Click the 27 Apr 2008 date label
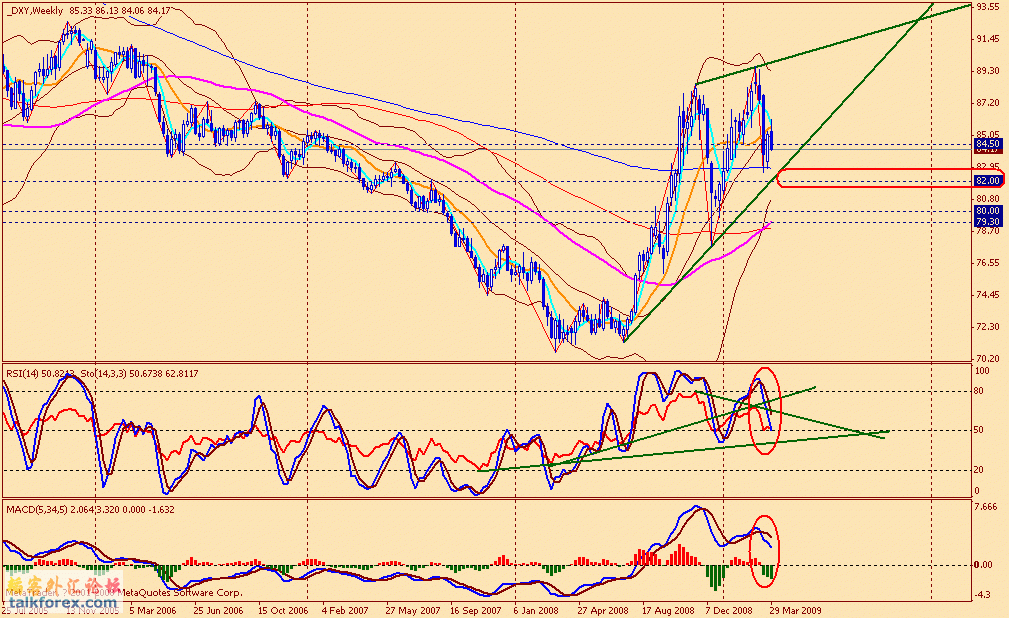1009x618 pixels. (x=603, y=610)
